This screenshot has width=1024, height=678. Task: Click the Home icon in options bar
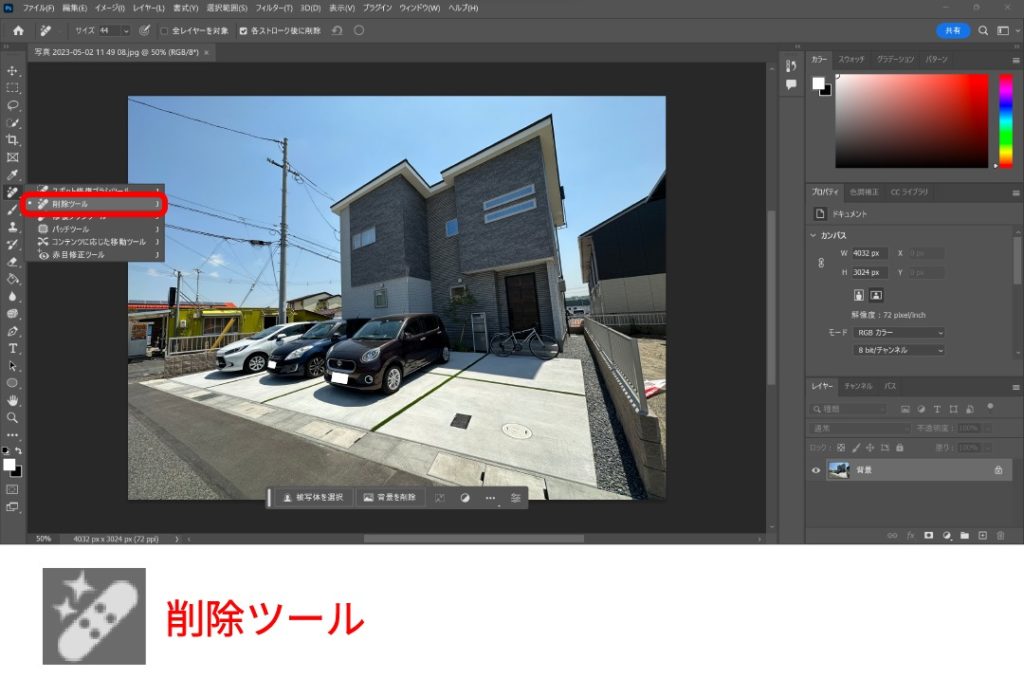[x=18, y=30]
